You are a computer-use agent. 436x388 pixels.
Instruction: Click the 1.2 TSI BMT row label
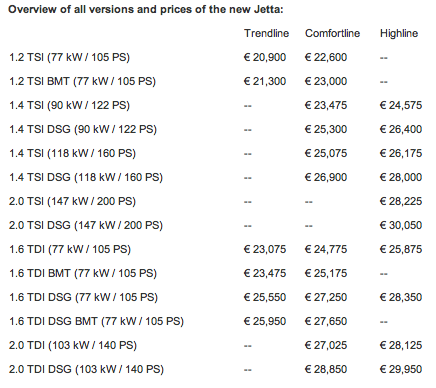tap(82, 81)
